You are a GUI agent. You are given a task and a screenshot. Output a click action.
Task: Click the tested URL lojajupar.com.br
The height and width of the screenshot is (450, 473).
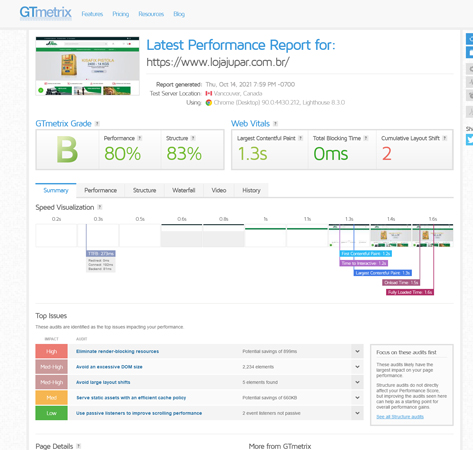pos(218,62)
